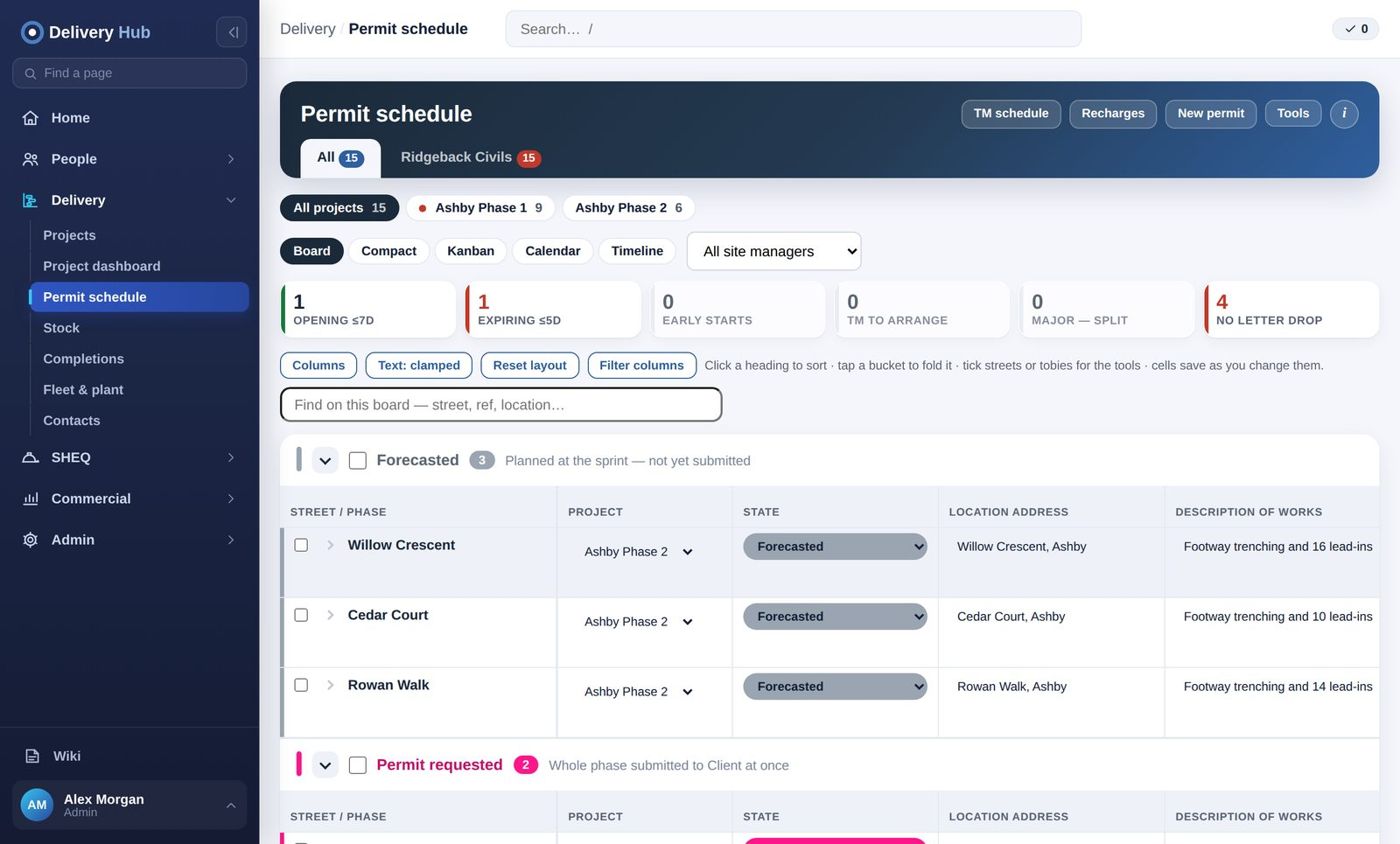The height and width of the screenshot is (844, 1400).
Task: Open the Stock page in the sidebar
Action: (139, 328)
